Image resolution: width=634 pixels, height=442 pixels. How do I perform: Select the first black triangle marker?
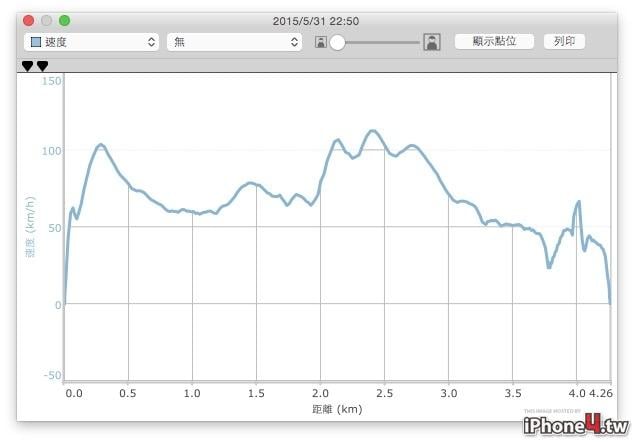tap(27, 66)
